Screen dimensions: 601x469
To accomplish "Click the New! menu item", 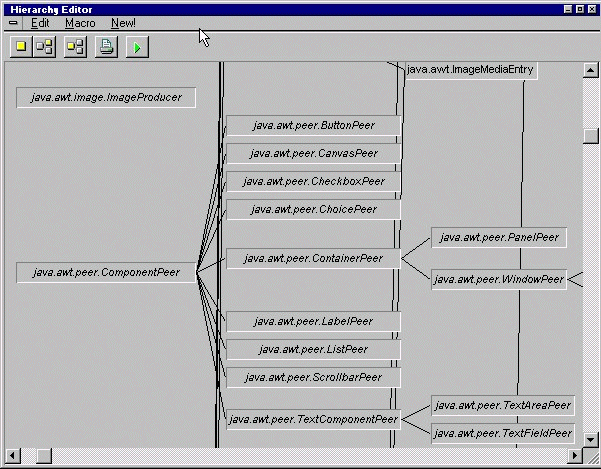I will pyautogui.click(x=123, y=23).
